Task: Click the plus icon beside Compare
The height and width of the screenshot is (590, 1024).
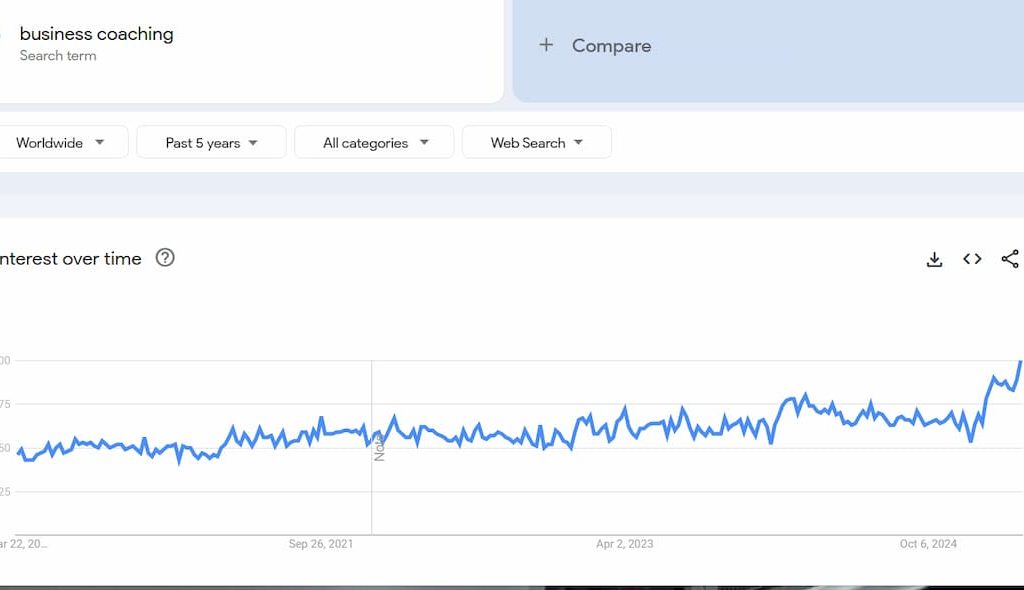Action: (546, 45)
